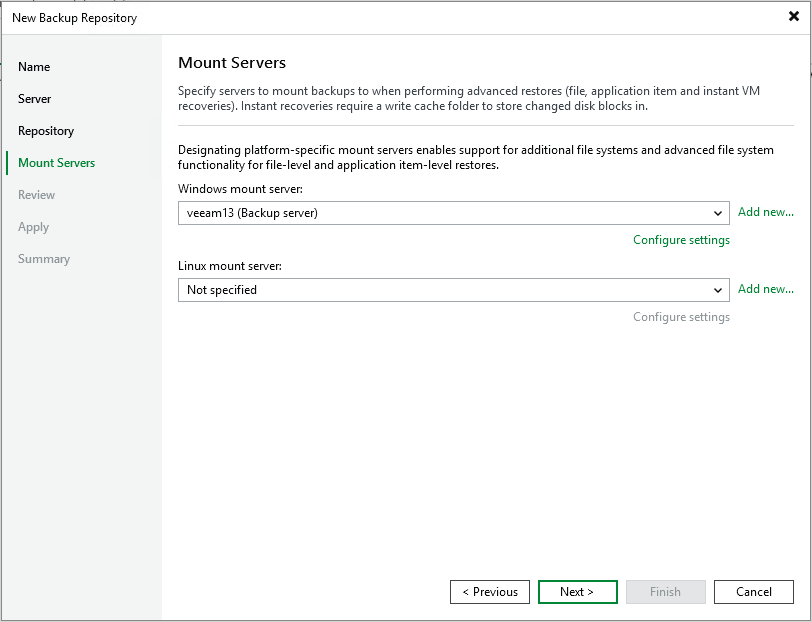This screenshot has width=812, height=622.
Task: Click Add new next to Linux mount server
Action: click(765, 289)
